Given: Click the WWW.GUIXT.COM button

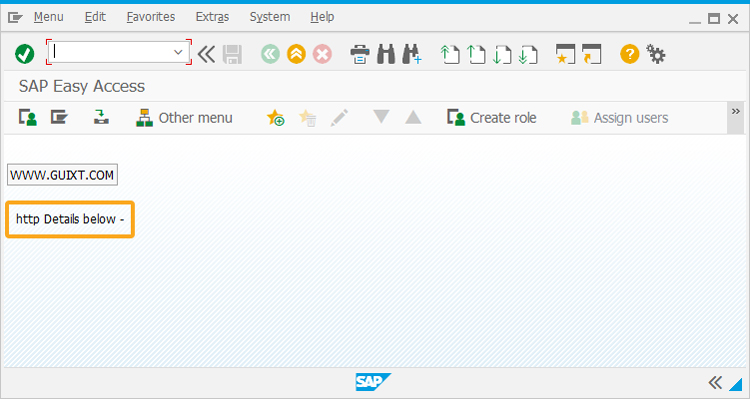Looking at the screenshot, I should pos(62,175).
